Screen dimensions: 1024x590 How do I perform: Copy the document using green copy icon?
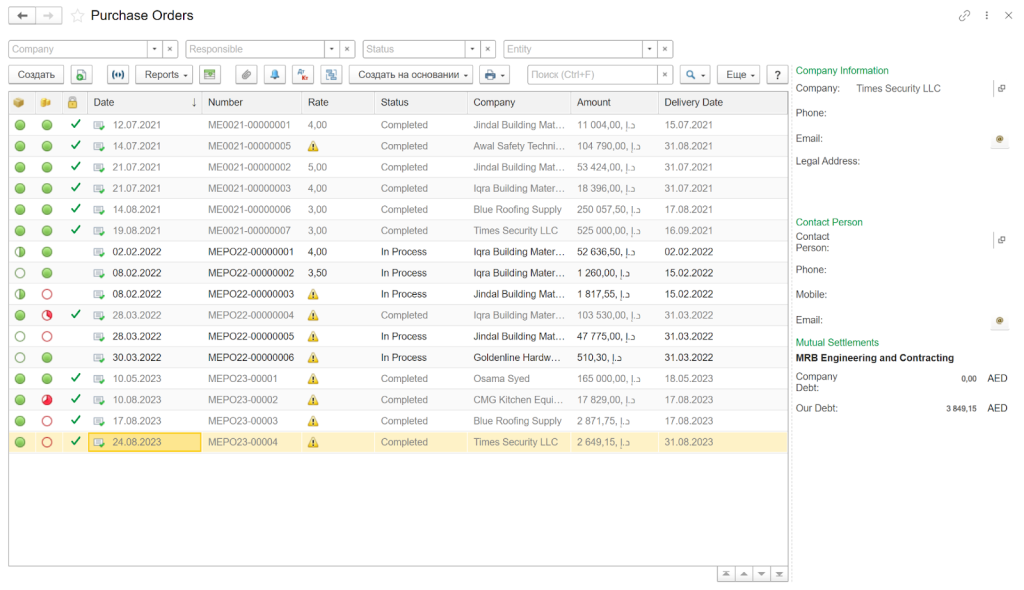pyautogui.click(x=81, y=74)
